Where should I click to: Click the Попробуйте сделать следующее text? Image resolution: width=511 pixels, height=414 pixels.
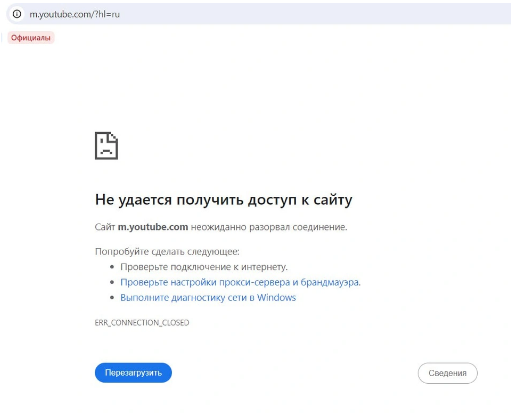click(167, 251)
